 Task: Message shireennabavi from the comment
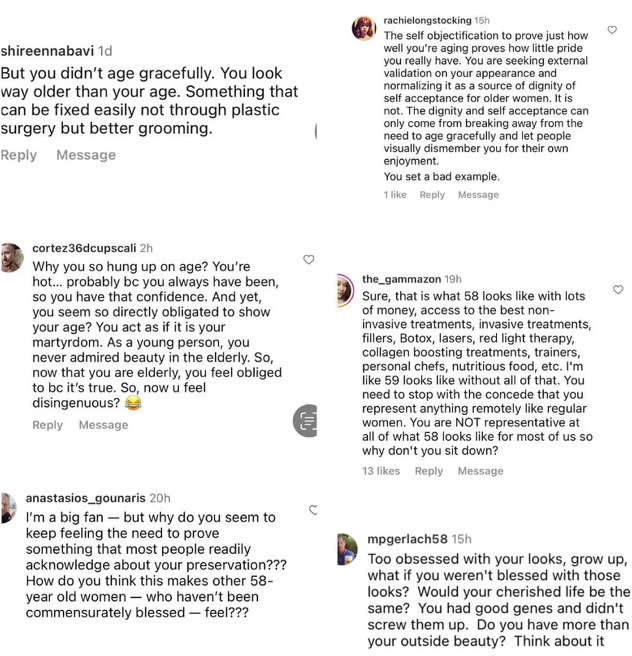[86, 155]
